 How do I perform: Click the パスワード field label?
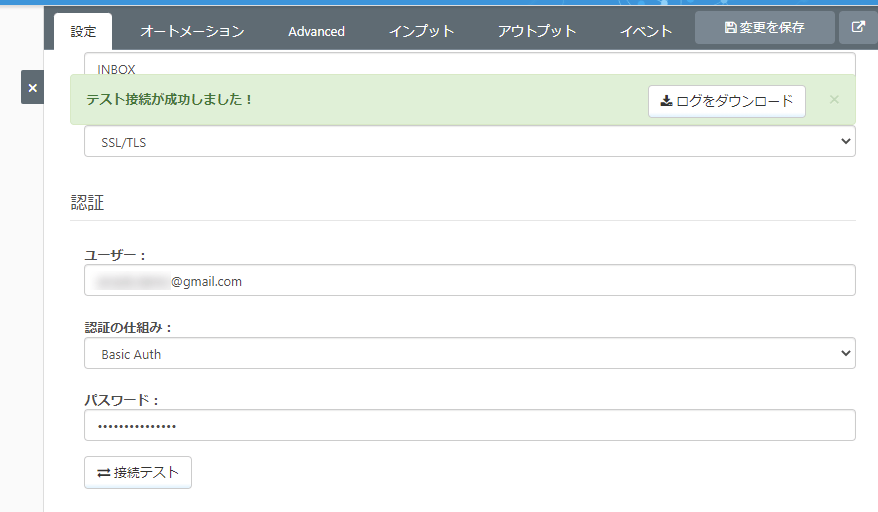click(x=122, y=400)
